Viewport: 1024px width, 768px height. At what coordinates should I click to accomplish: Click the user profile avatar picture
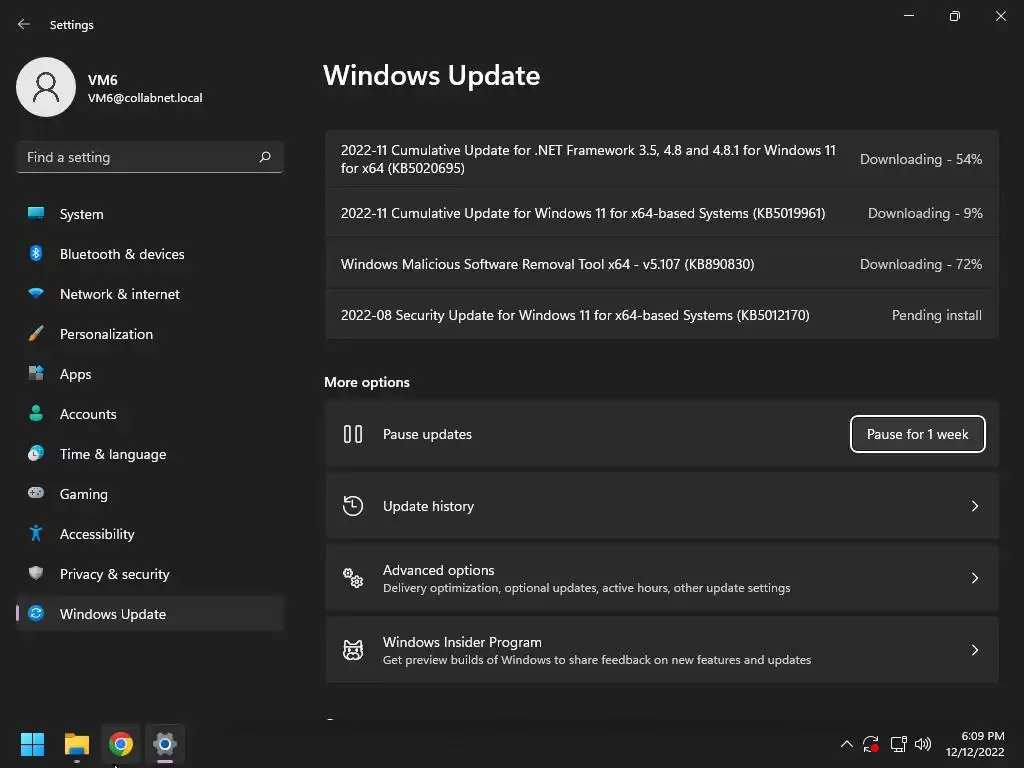46,87
